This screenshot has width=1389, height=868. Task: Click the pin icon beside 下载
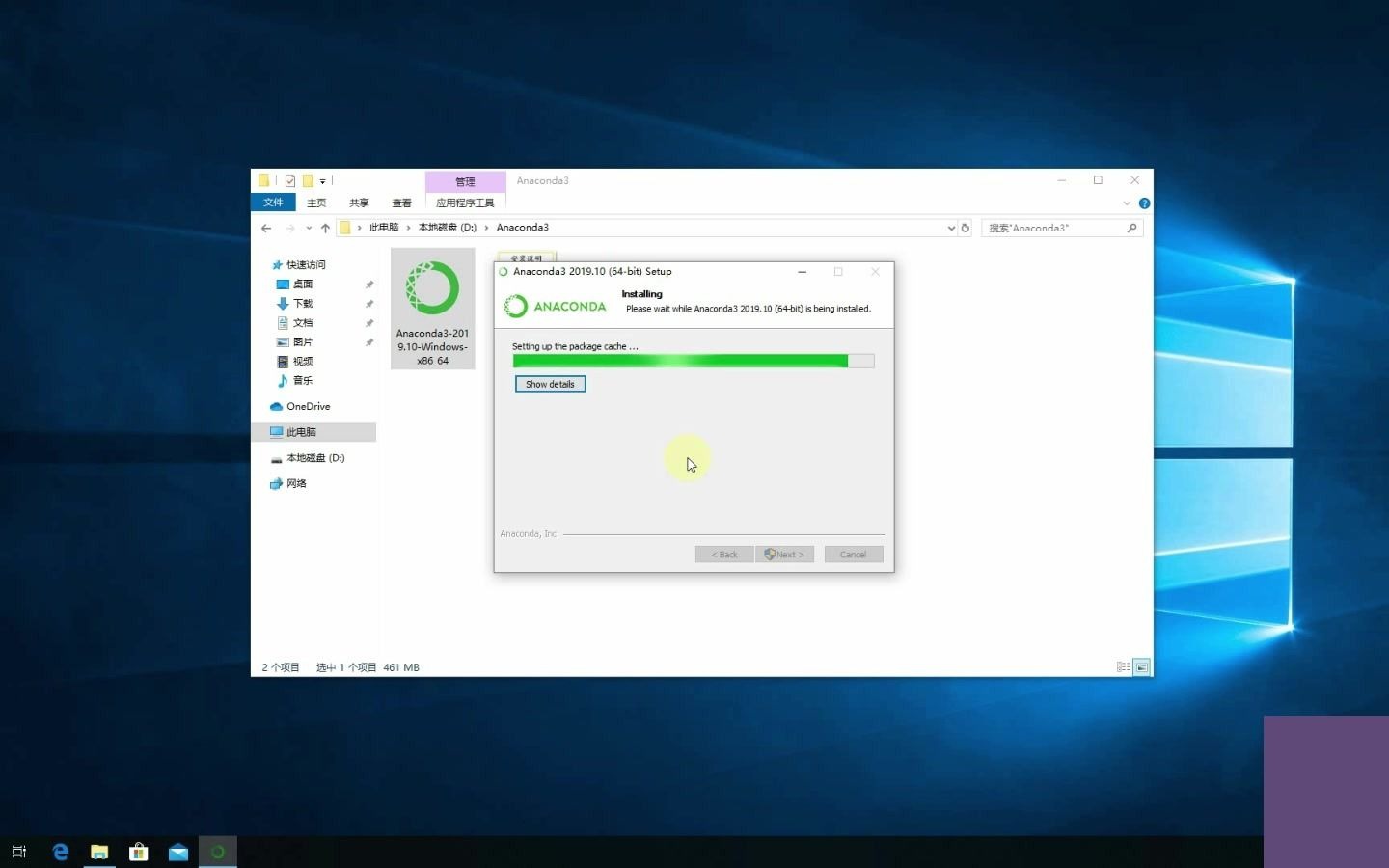click(368, 304)
